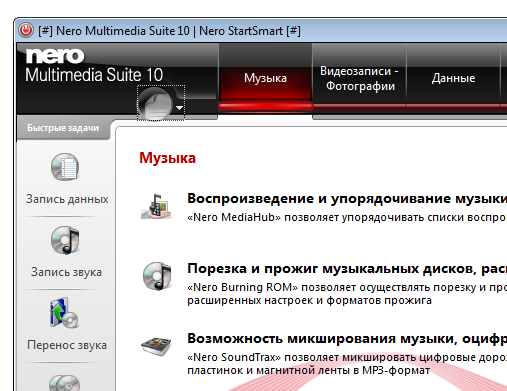The height and width of the screenshot is (391, 507).
Task: Open the Nero SoundTrax mixer icon
Action: click(x=156, y=346)
